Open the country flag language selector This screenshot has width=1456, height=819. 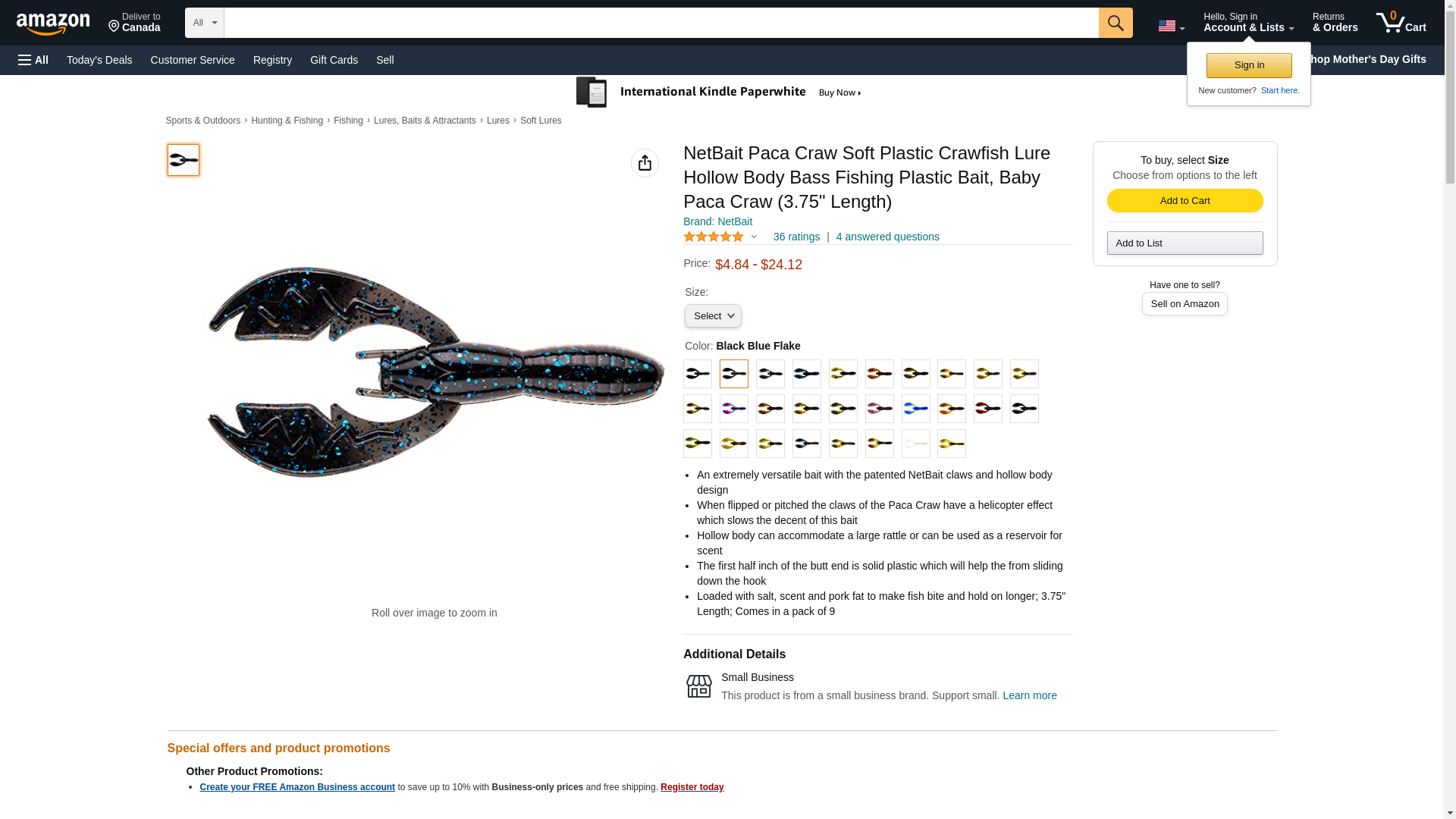click(1171, 26)
